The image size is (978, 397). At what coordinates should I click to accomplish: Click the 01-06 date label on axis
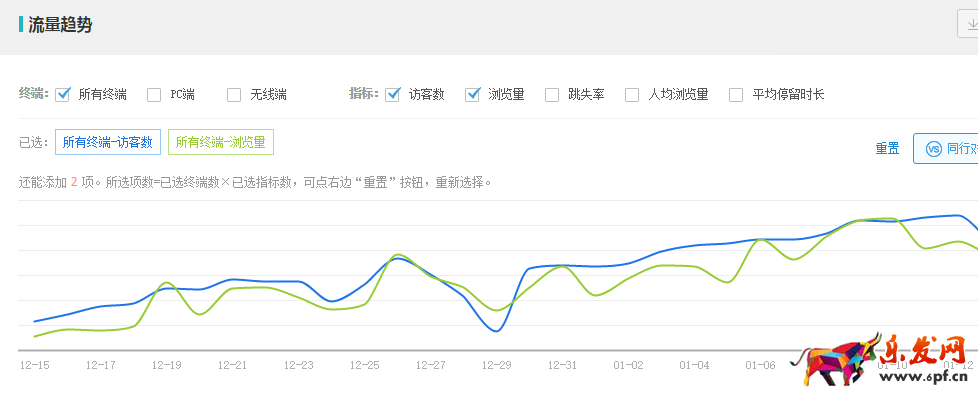coord(761,365)
